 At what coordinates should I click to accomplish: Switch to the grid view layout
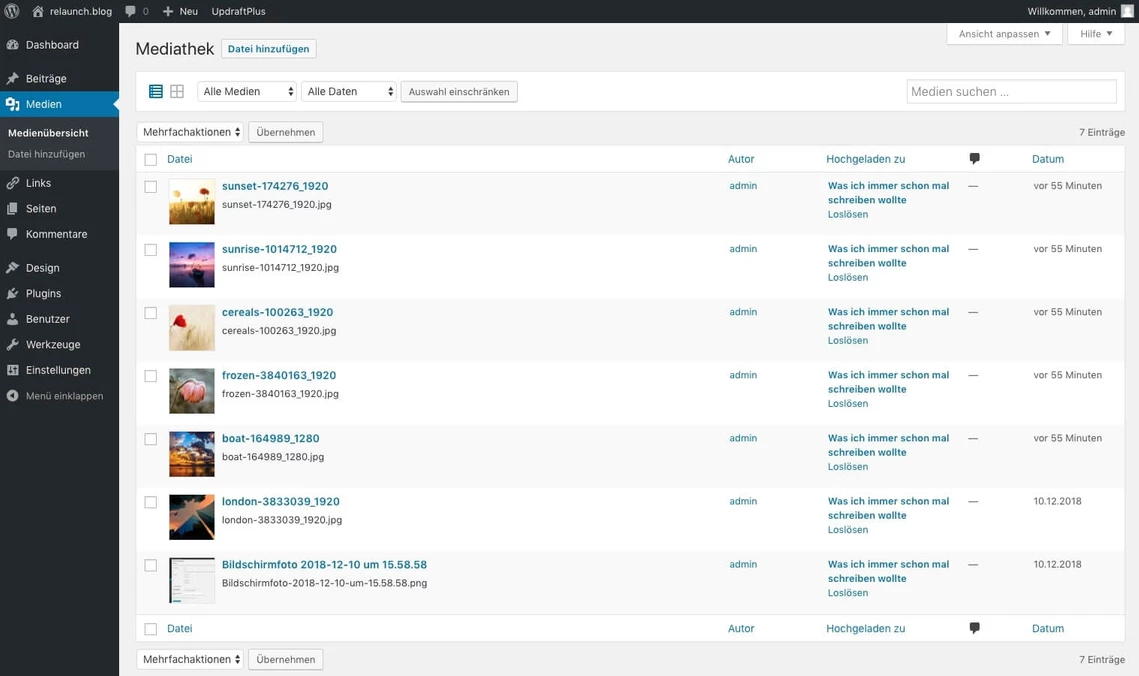[177, 91]
